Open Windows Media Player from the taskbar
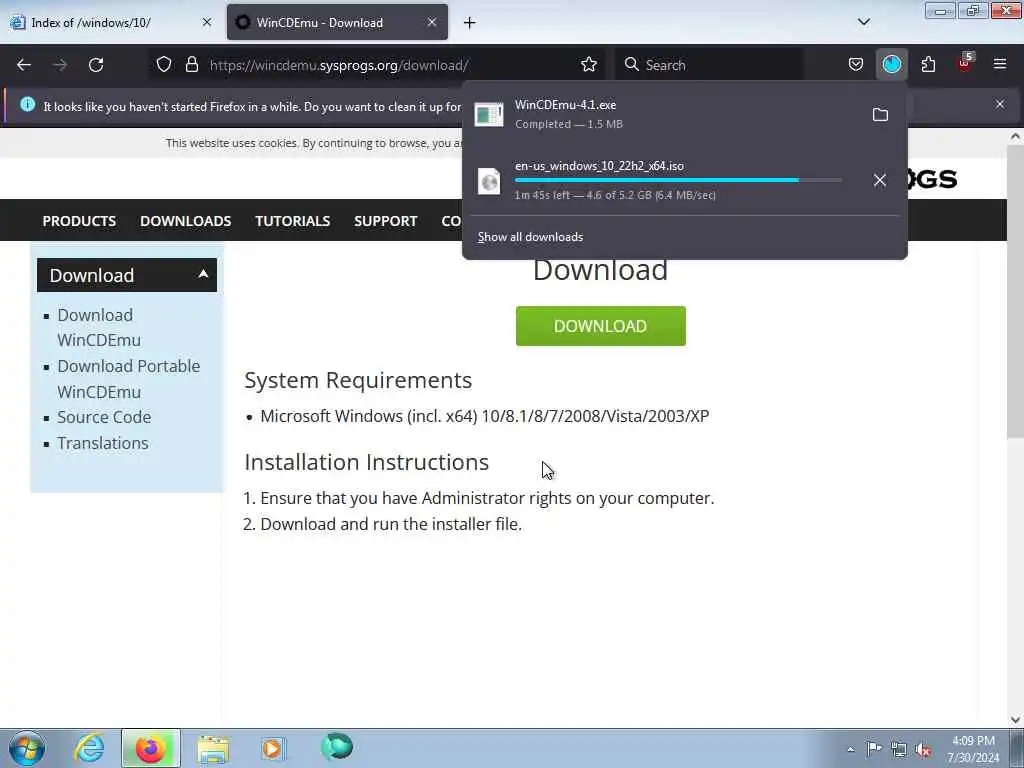This screenshot has height=768, width=1024. click(x=273, y=748)
